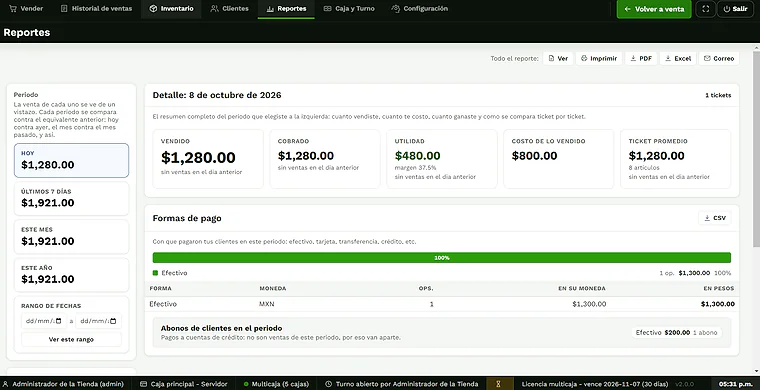Send the report by Correo
The image size is (760, 390).
(719, 58)
